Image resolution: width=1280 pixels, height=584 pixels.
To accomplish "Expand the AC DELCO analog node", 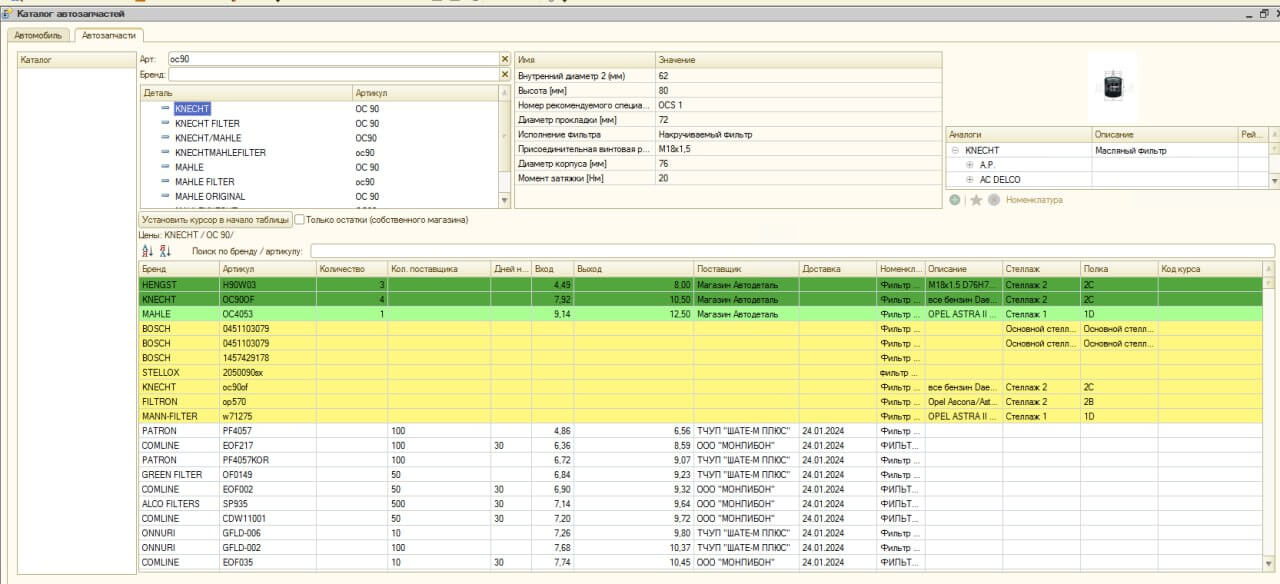I will coord(970,180).
